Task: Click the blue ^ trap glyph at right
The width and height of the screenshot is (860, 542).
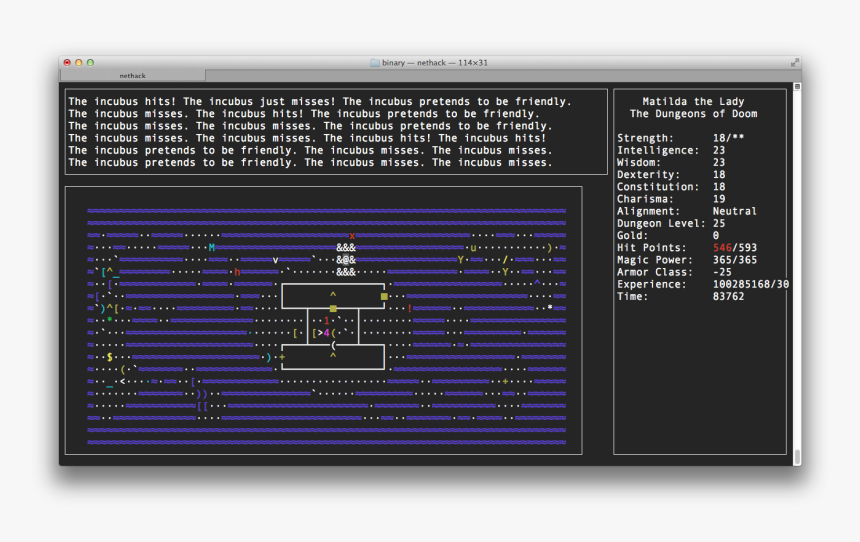Action: click(537, 283)
